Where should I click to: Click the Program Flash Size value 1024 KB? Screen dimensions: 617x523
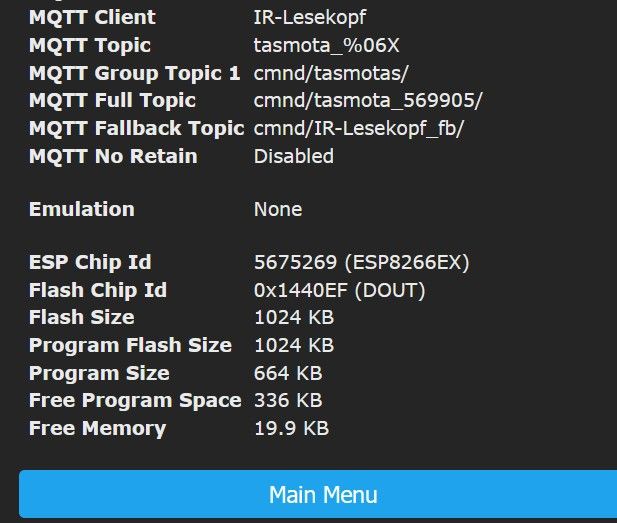293,345
